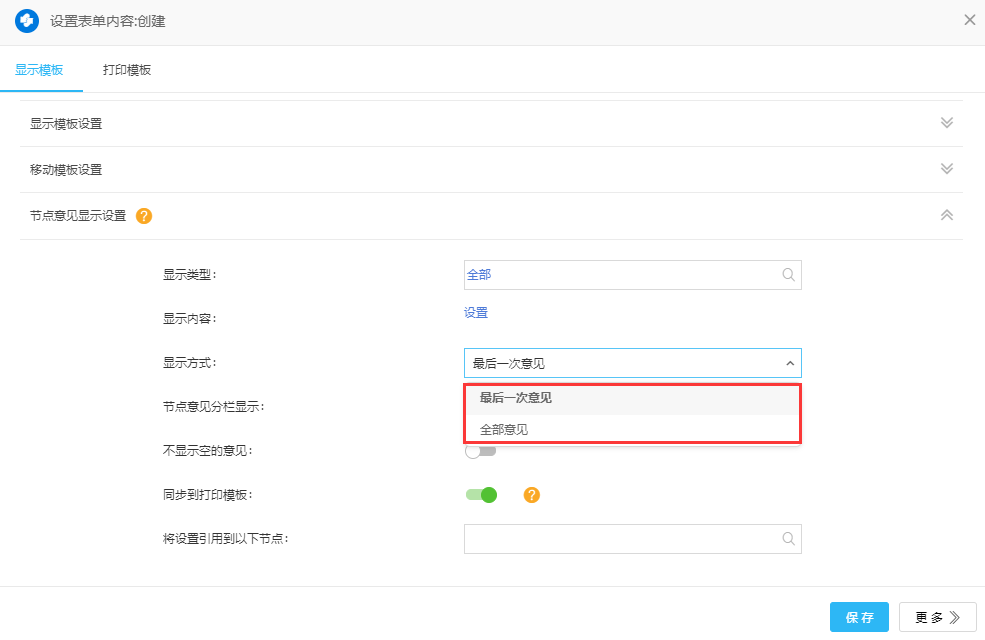Expand the 显示模板设置 section chevron
Image resolution: width=985 pixels, height=640 pixels.
click(x=946, y=123)
